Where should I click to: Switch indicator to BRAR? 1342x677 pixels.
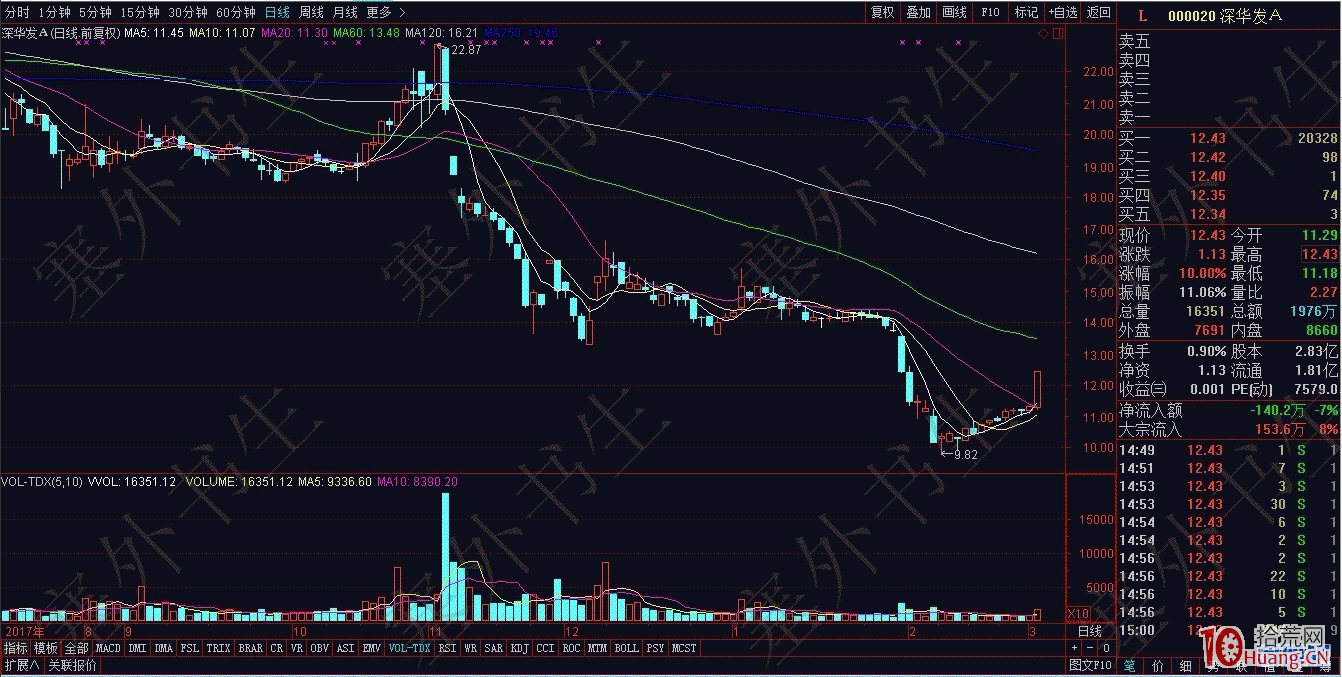(251, 648)
